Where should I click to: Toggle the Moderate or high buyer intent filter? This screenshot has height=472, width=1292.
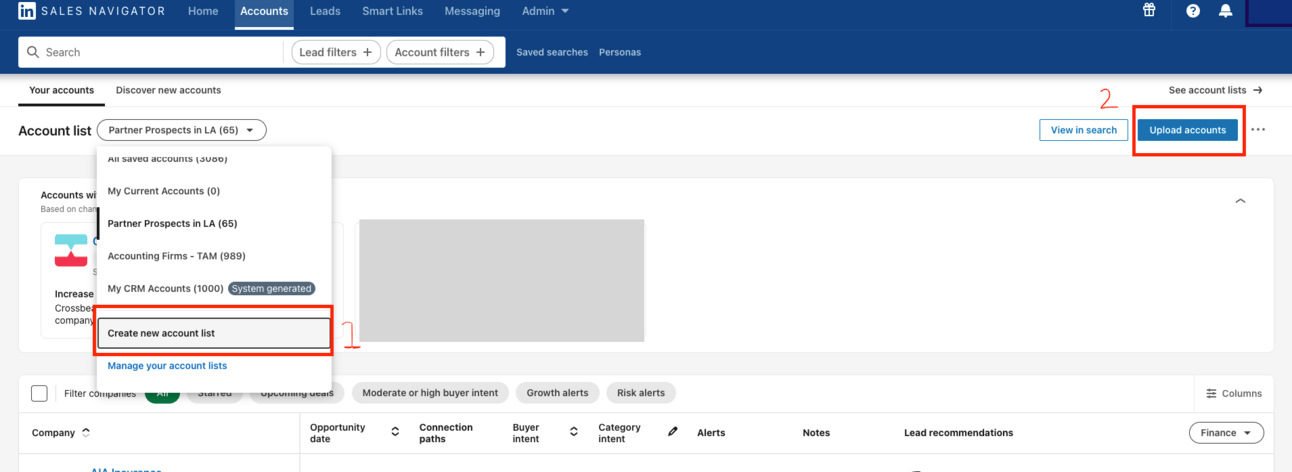[430, 393]
